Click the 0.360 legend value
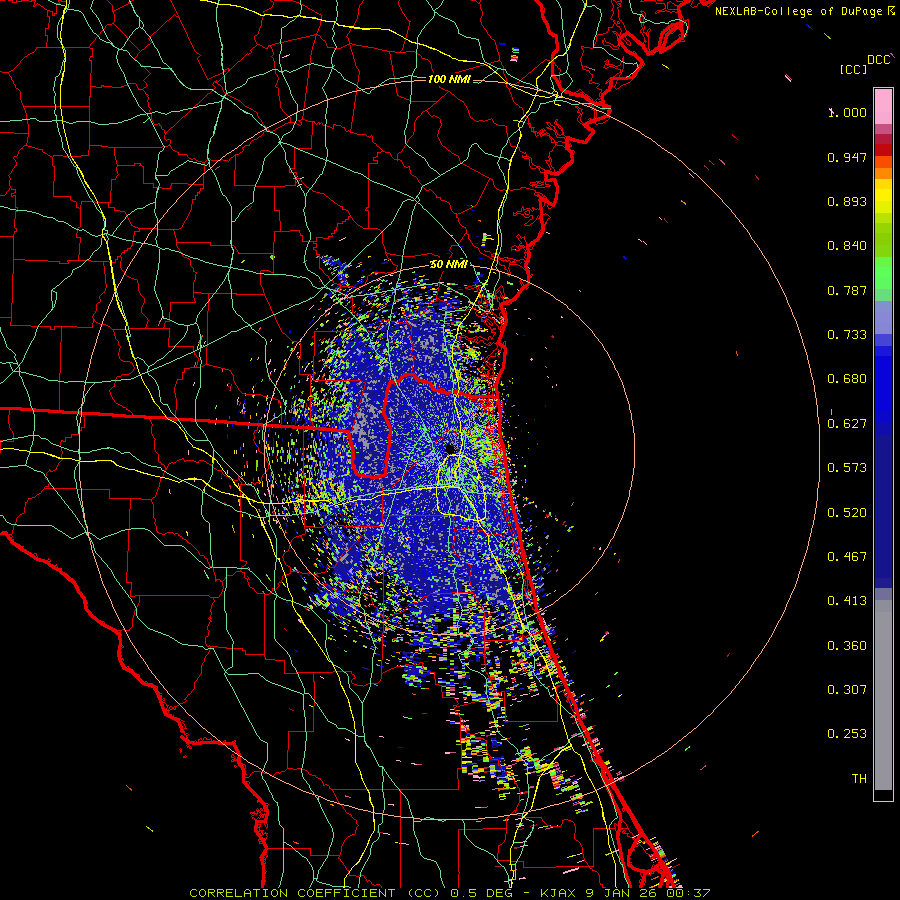 click(847, 646)
